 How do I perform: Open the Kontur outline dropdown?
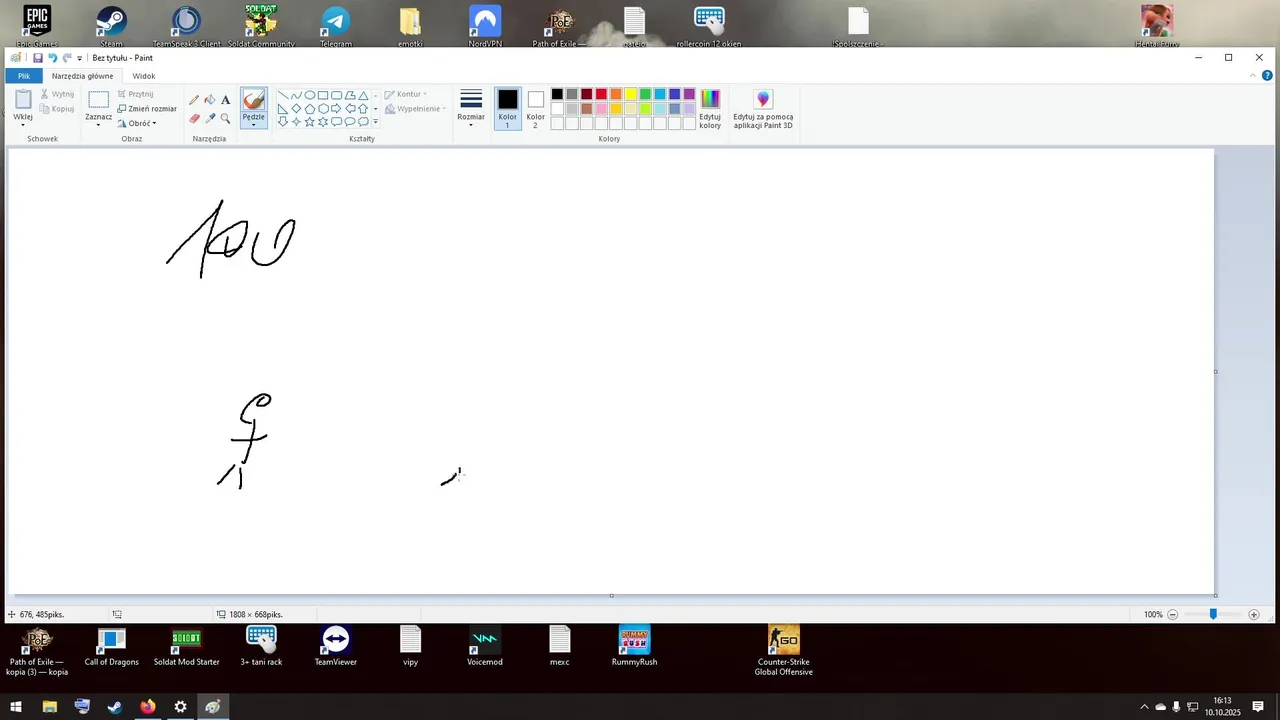pyautogui.click(x=405, y=94)
